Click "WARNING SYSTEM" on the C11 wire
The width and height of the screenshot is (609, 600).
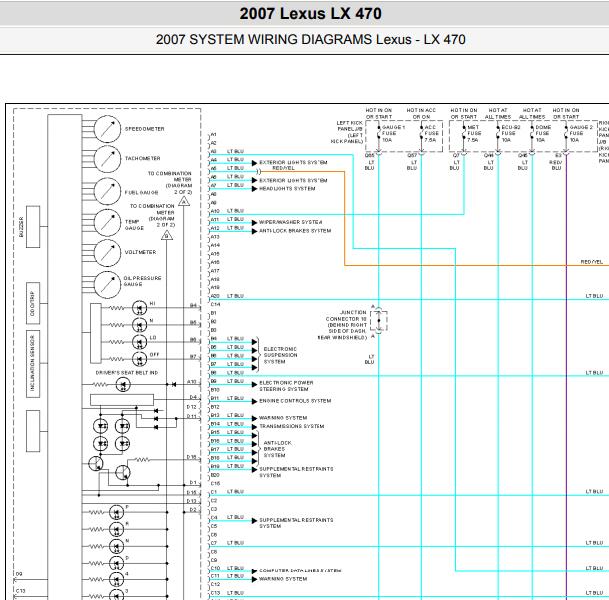click(x=283, y=579)
